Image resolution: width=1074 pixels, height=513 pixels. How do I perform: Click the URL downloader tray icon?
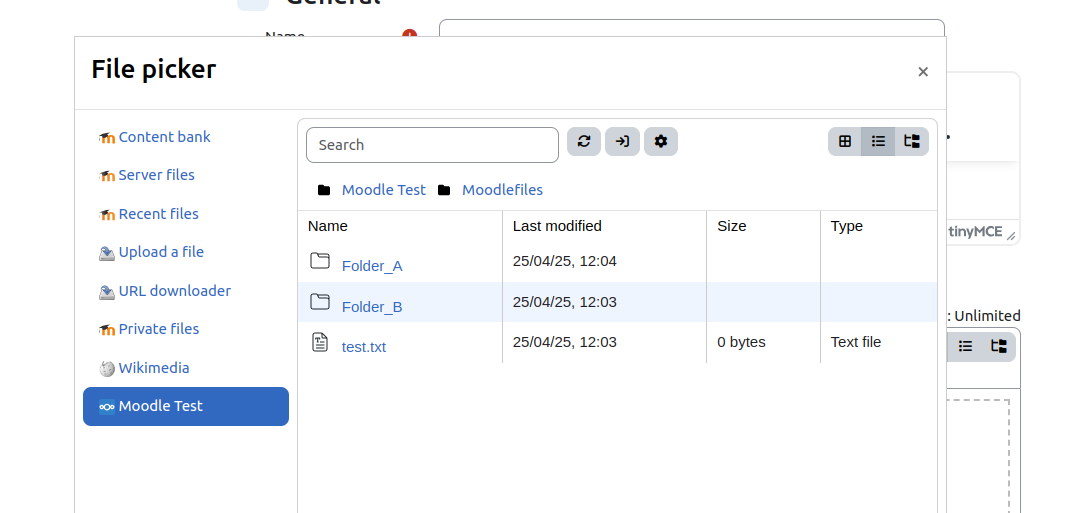coord(107,292)
